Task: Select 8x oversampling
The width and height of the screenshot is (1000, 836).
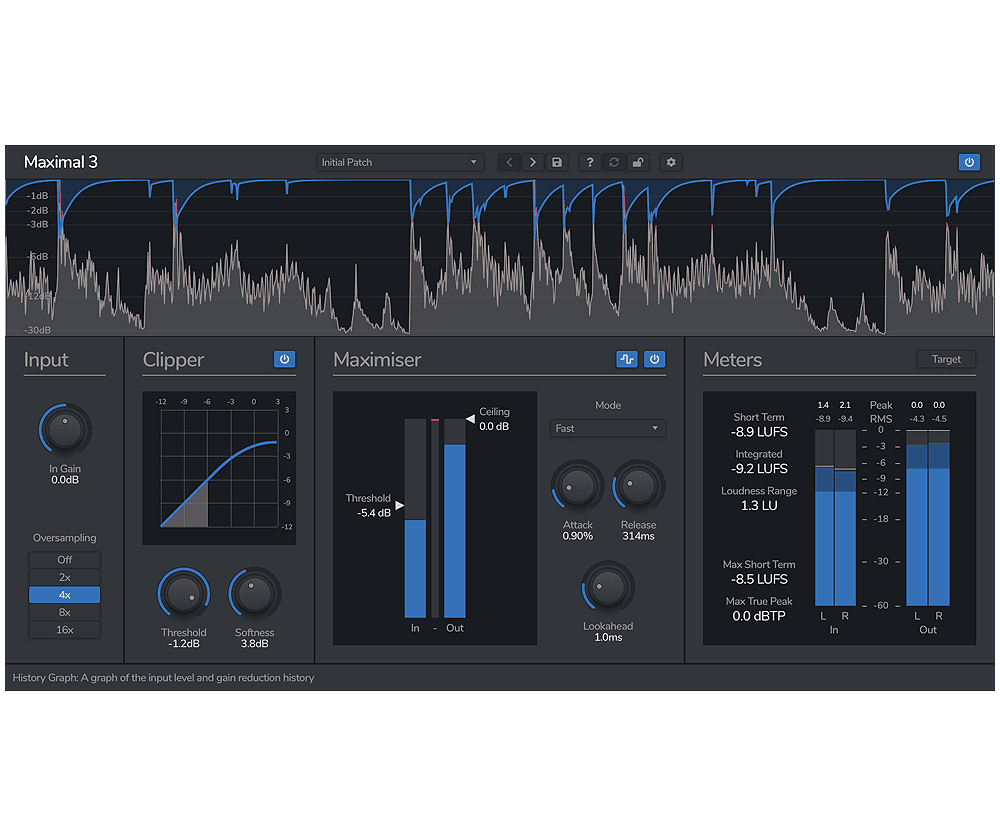Action: (64, 612)
